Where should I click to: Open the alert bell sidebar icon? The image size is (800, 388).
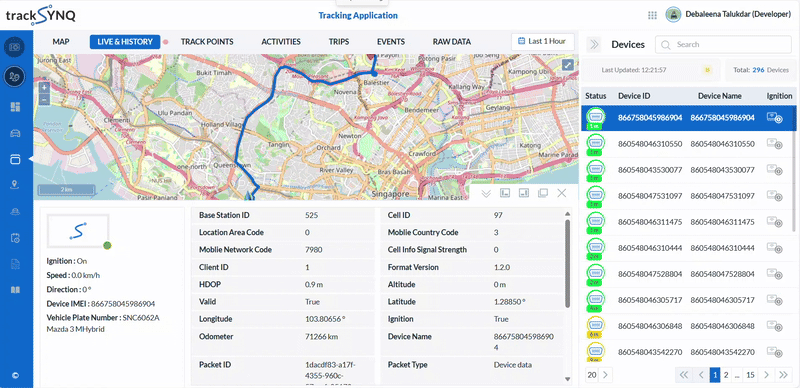coord(15,211)
